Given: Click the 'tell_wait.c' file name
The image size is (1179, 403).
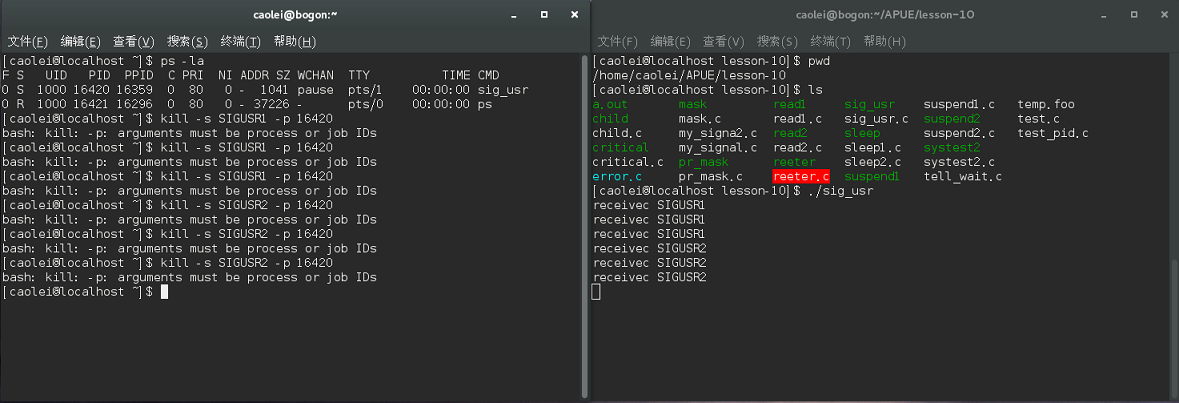Looking at the screenshot, I should pos(962,177).
